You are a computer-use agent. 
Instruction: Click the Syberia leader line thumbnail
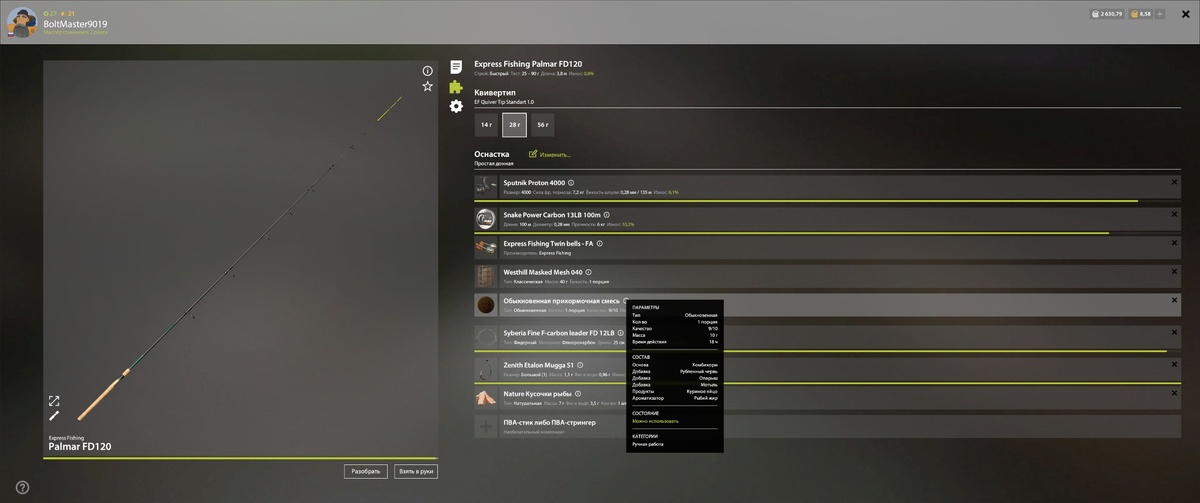[486, 337]
